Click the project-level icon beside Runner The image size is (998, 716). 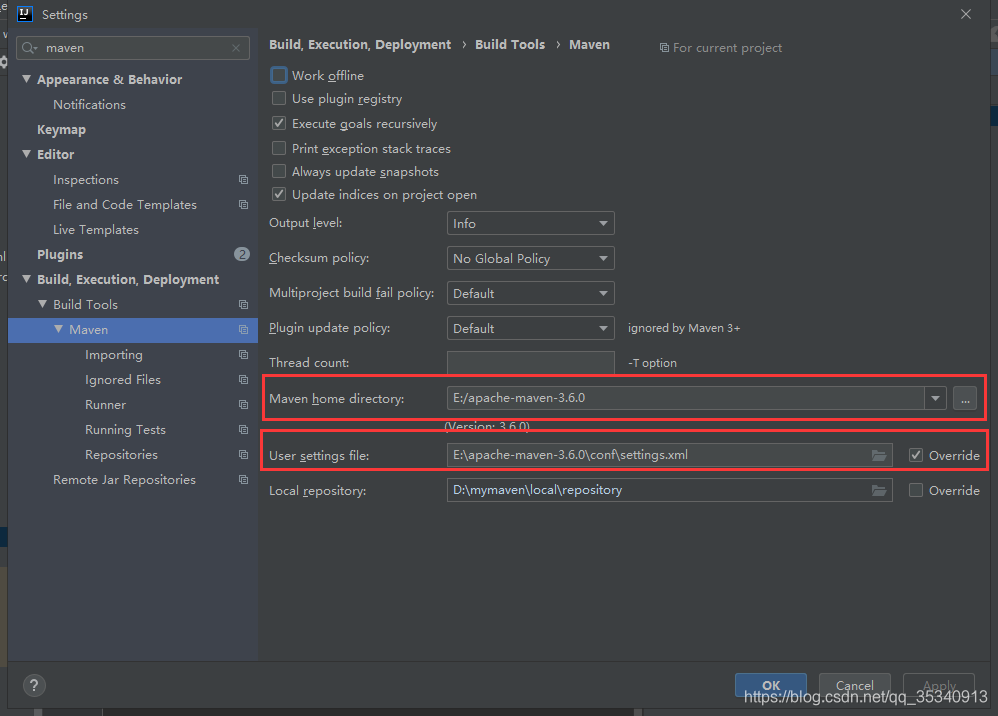coord(243,404)
